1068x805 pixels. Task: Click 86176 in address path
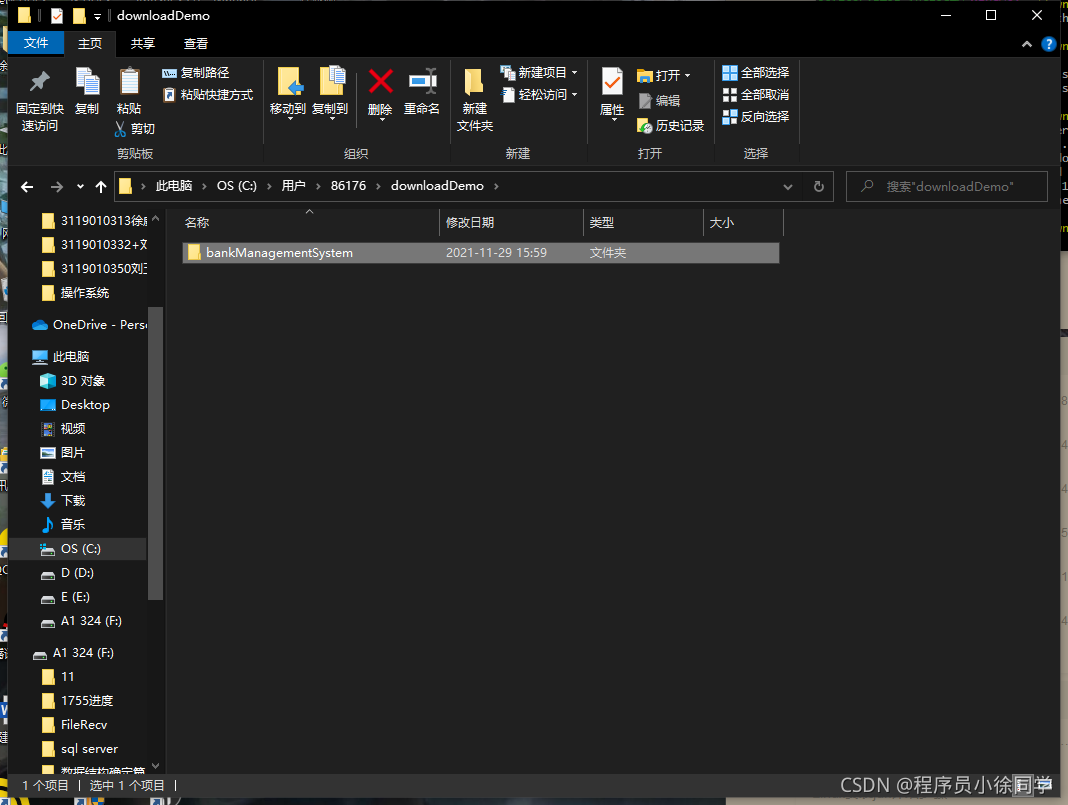[348, 186]
